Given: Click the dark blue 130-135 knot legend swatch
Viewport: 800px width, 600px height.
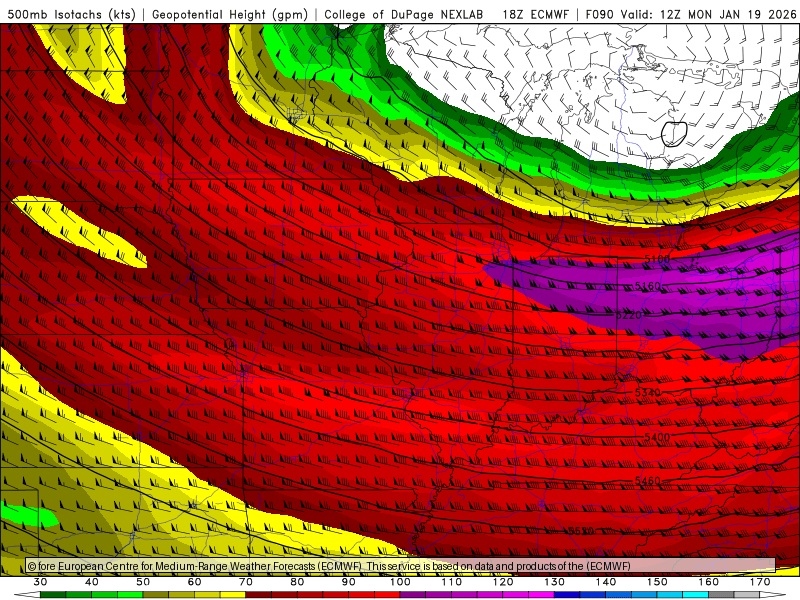Looking at the screenshot, I should click(567, 595).
